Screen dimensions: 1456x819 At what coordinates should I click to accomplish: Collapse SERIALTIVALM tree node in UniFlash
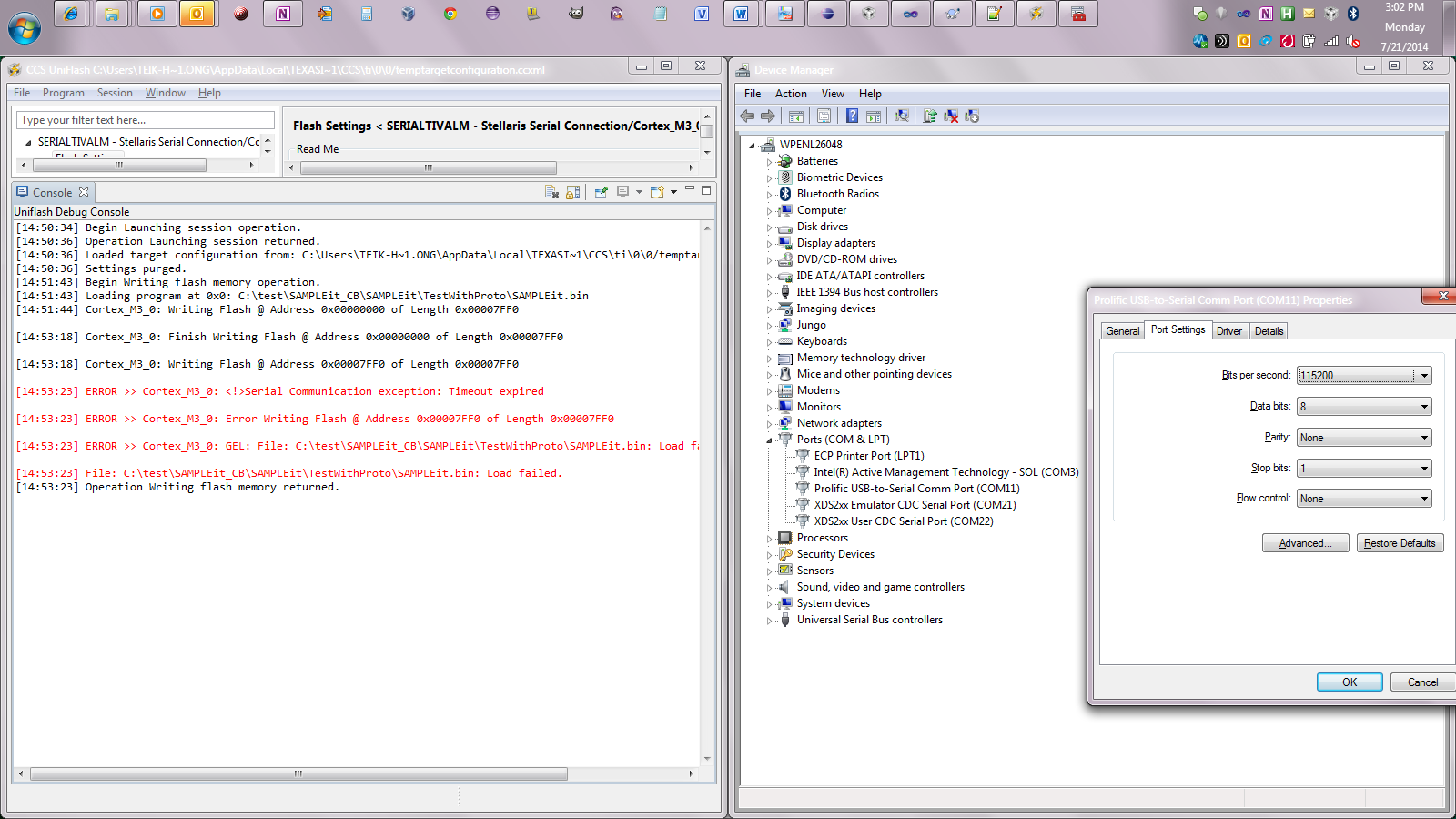[x=28, y=143]
